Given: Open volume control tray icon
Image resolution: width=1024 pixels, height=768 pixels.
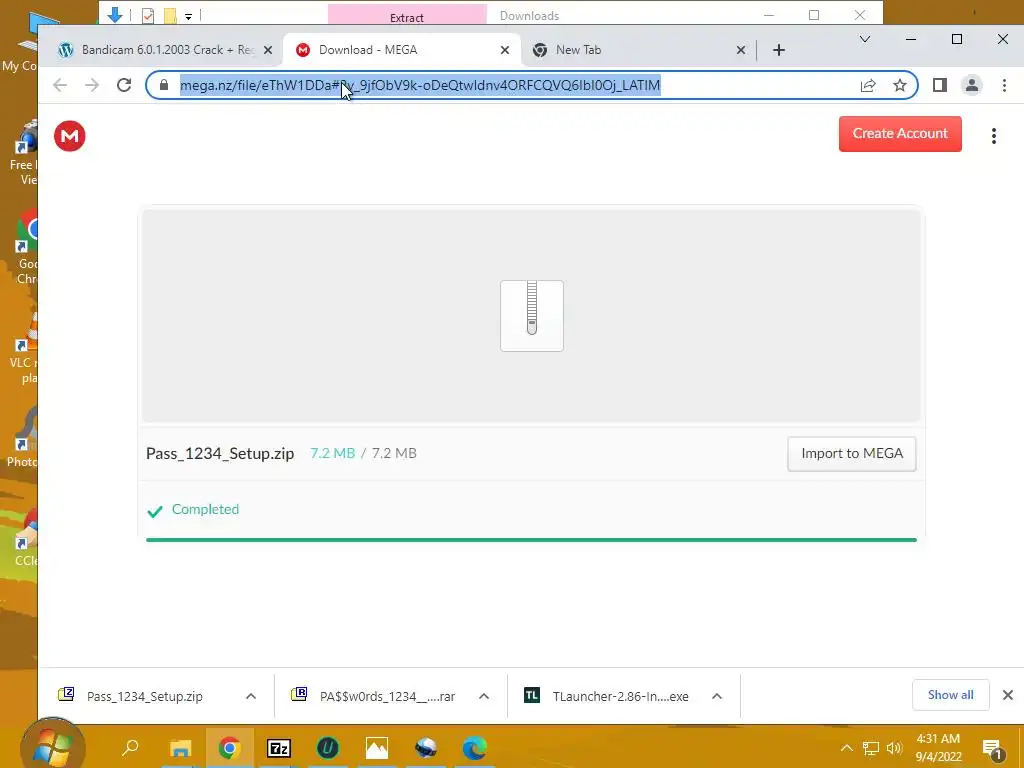Looking at the screenshot, I should click(x=894, y=748).
